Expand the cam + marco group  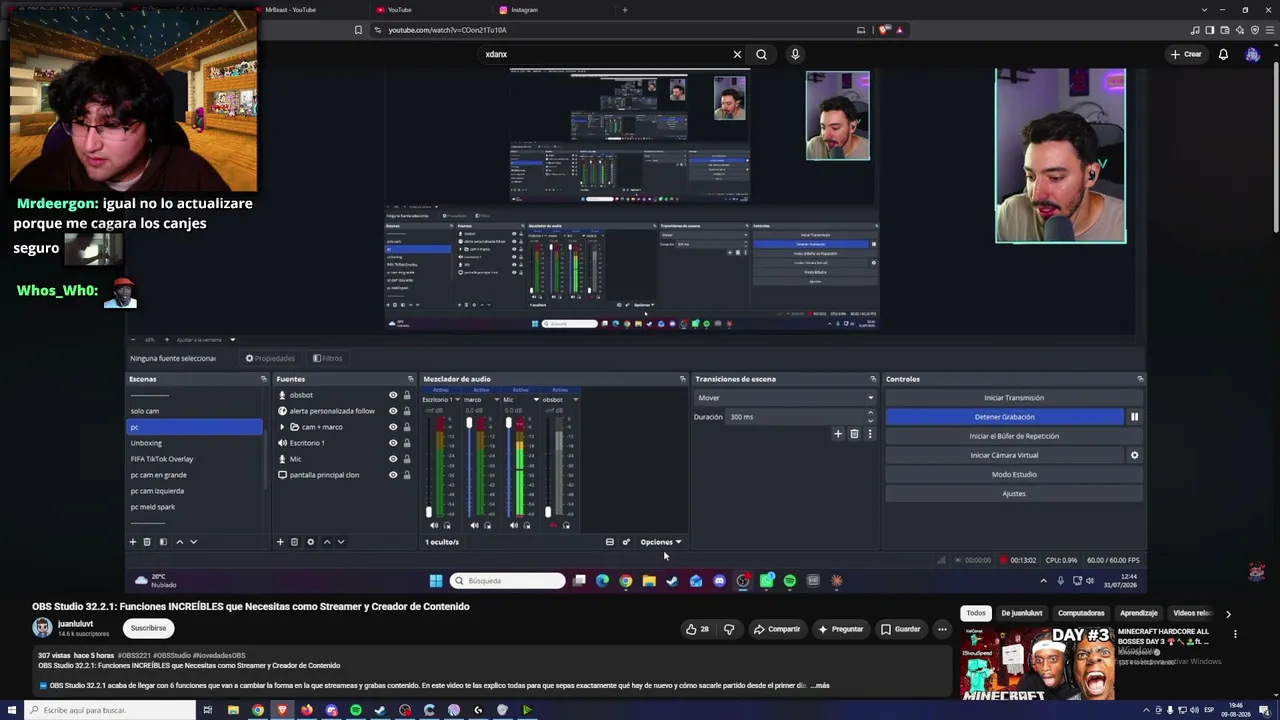pos(282,427)
